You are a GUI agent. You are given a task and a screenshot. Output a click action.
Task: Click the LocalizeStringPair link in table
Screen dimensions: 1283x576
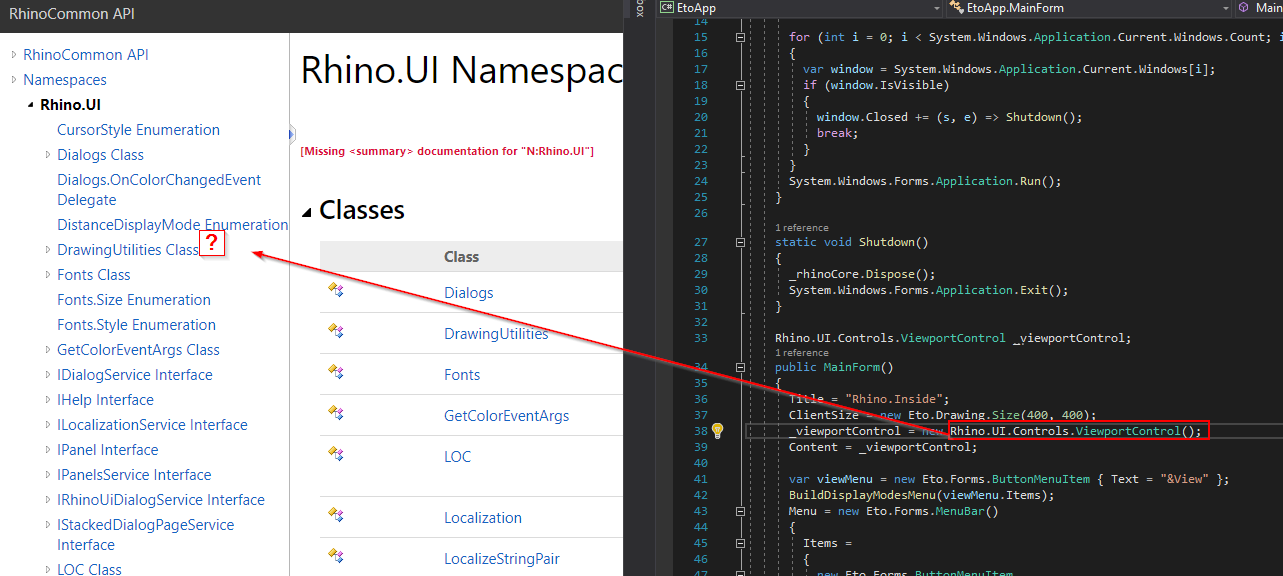click(502, 559)
